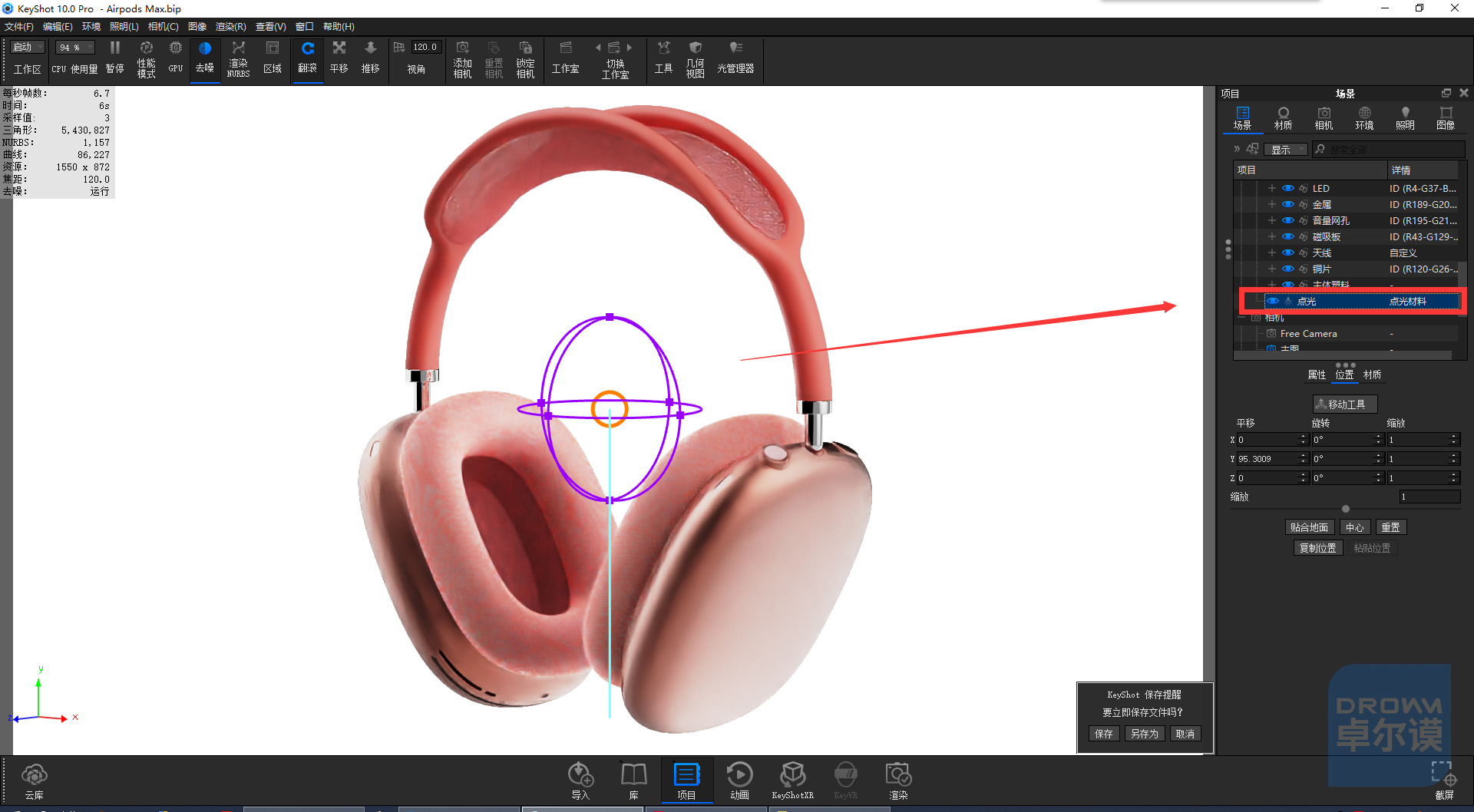The width and height of the screenshot is (1474, 812).
Task: Switch to the 材质 project tab
Action: pos(1283,118)
